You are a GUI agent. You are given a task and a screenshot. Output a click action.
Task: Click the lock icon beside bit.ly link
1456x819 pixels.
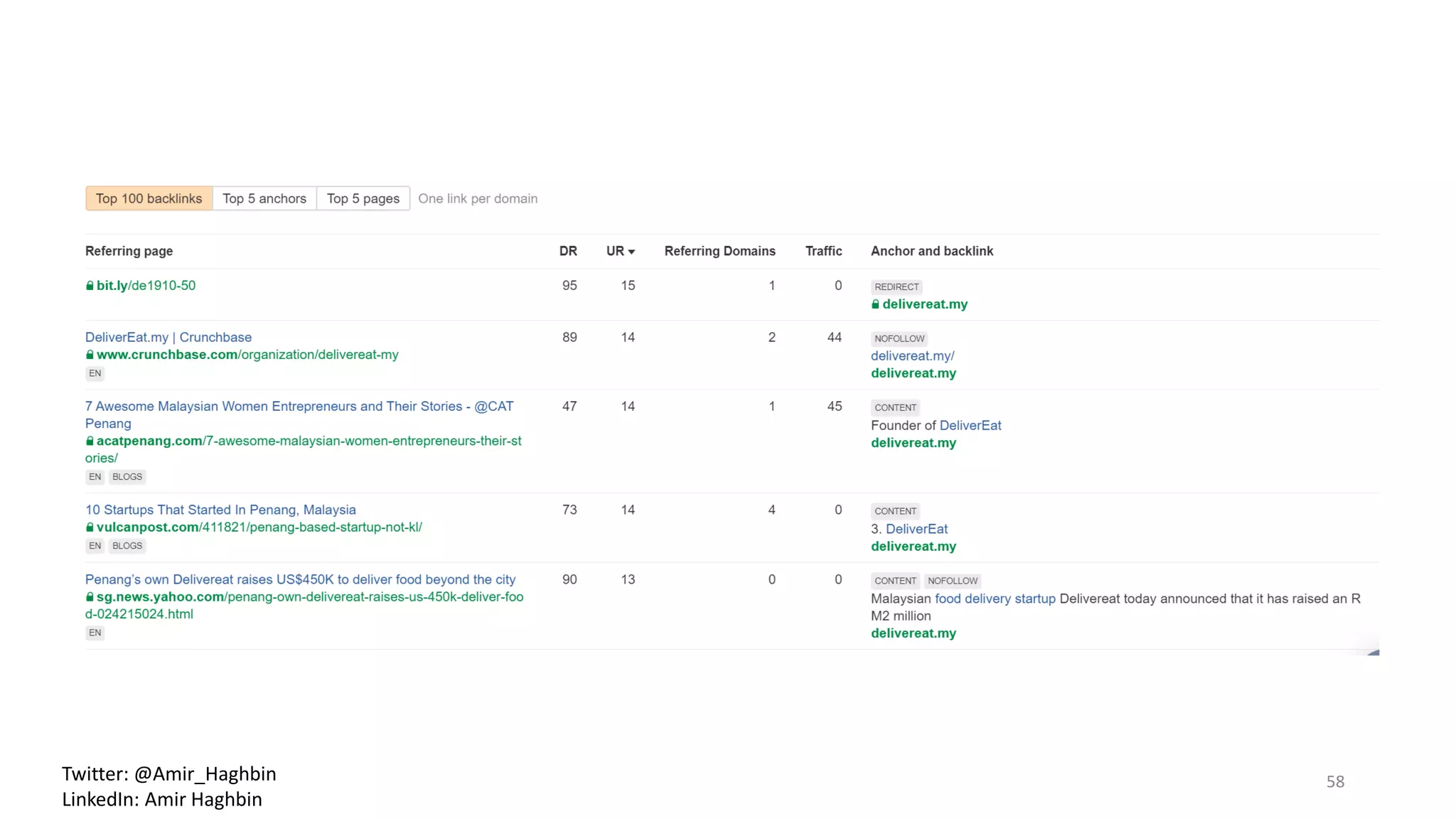tap(90, 286)
